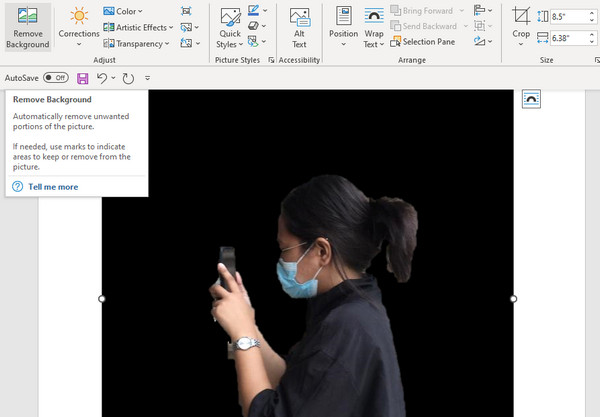Click the Compress Pictures icon
This screenshot has height=417, width=600.
pos(187,11)
